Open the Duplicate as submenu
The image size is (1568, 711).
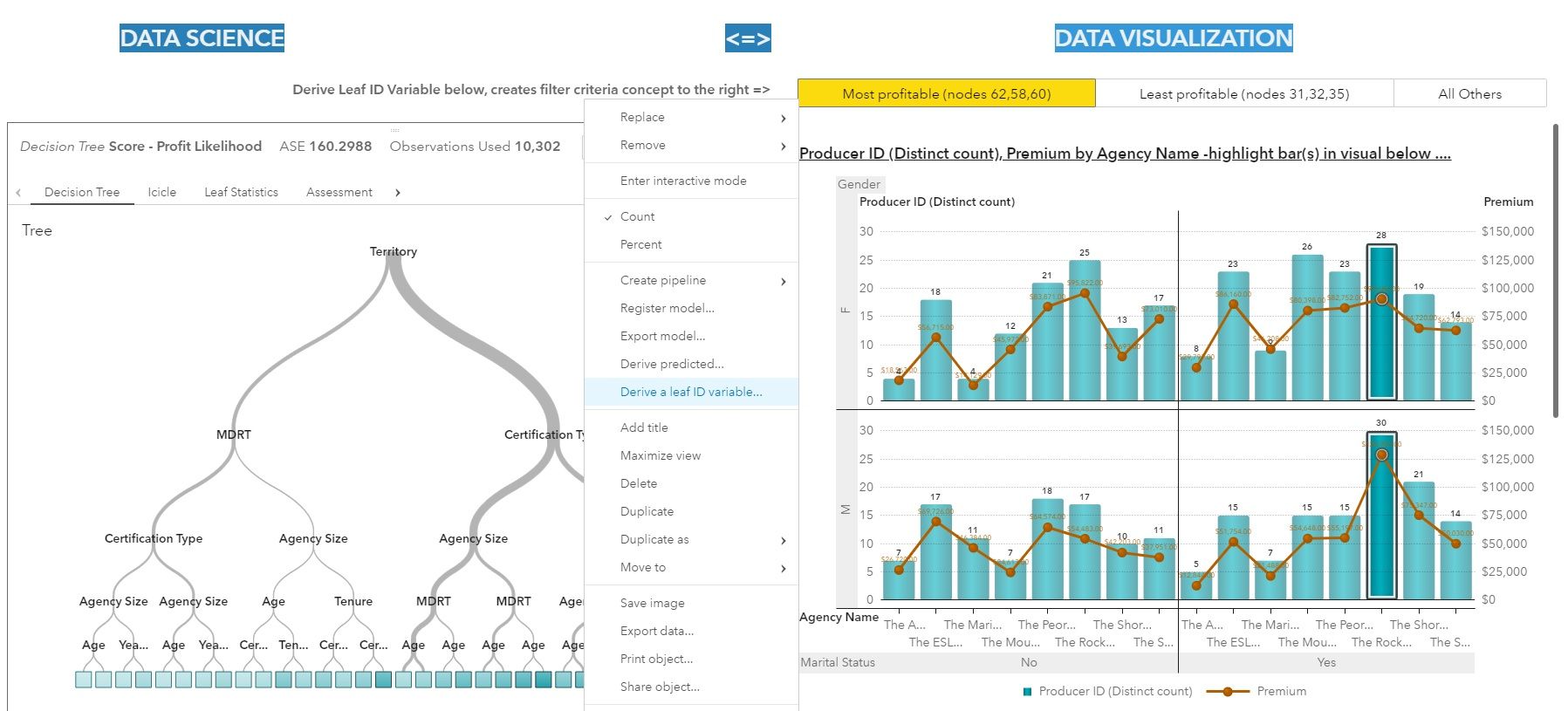[x=783, y=540]
